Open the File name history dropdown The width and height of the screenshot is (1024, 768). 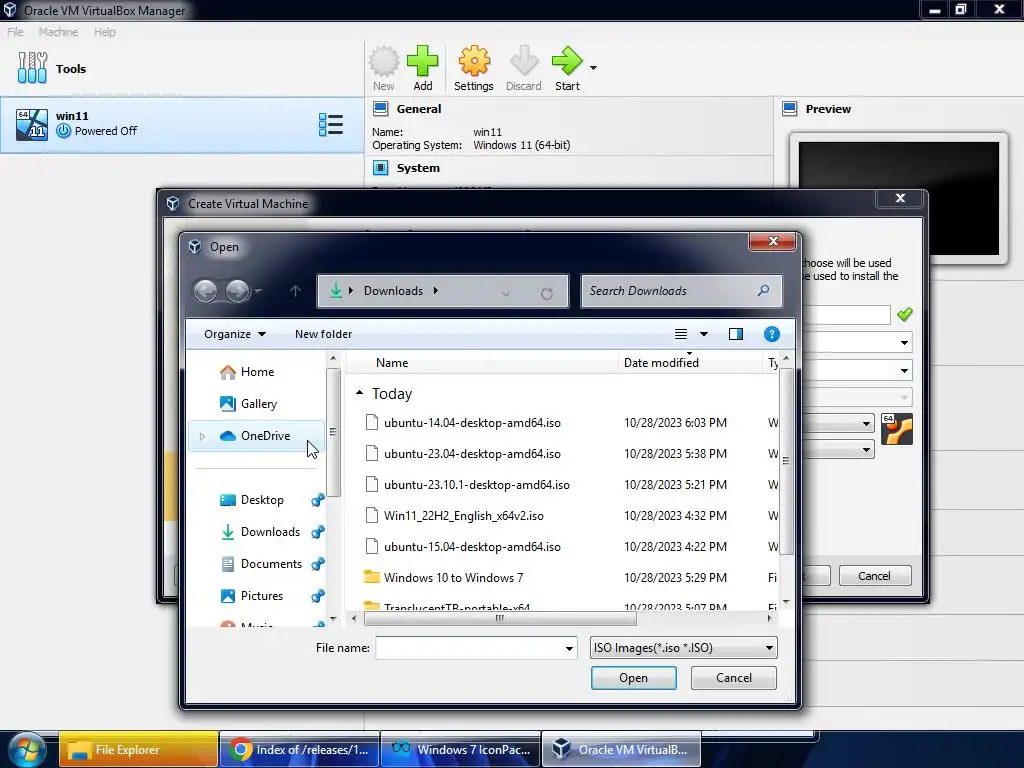[x=569, y=648]
